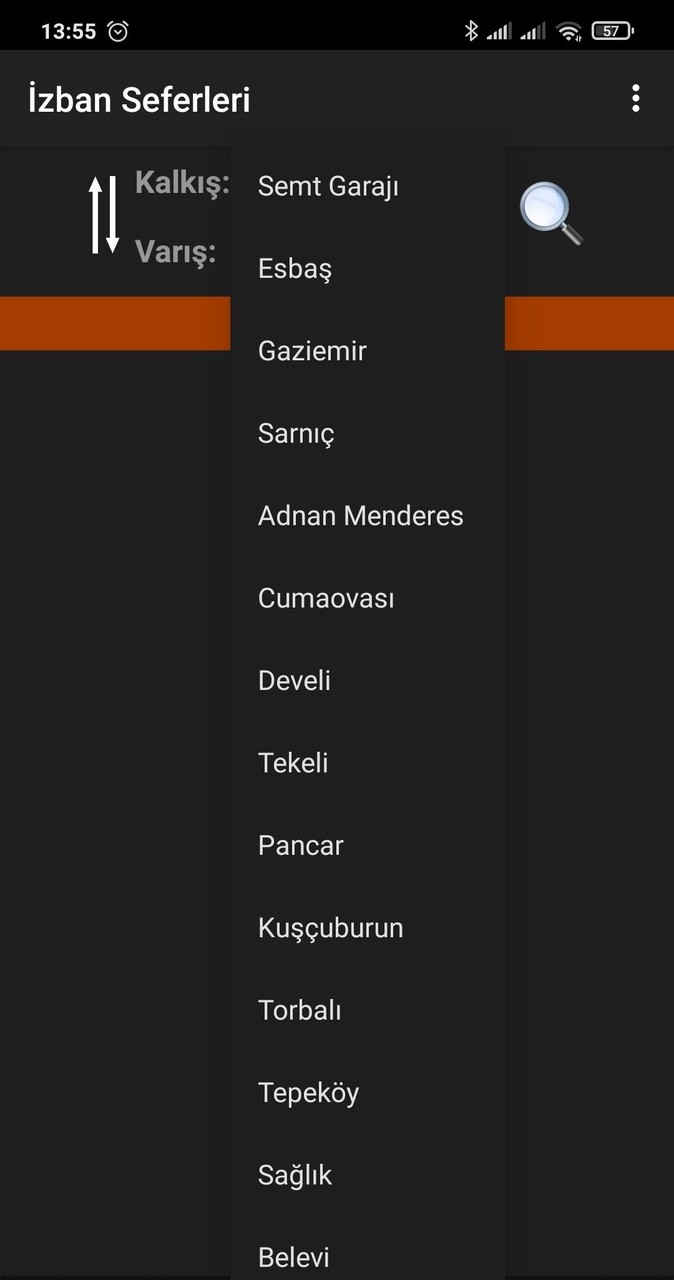Choose Tepeköy from the list
The height and width of the screenshot is (1280, 674).
pos(308,1093)
